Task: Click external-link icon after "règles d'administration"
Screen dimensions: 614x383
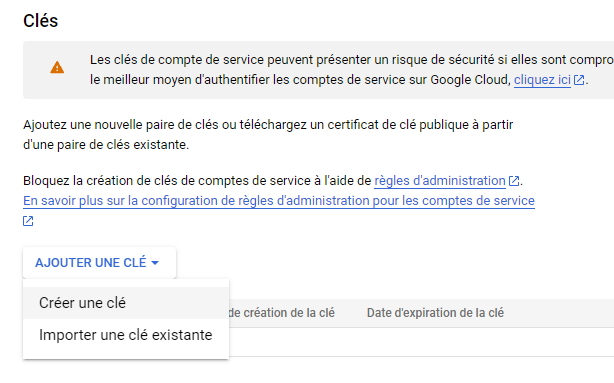Action: [514, 181]
